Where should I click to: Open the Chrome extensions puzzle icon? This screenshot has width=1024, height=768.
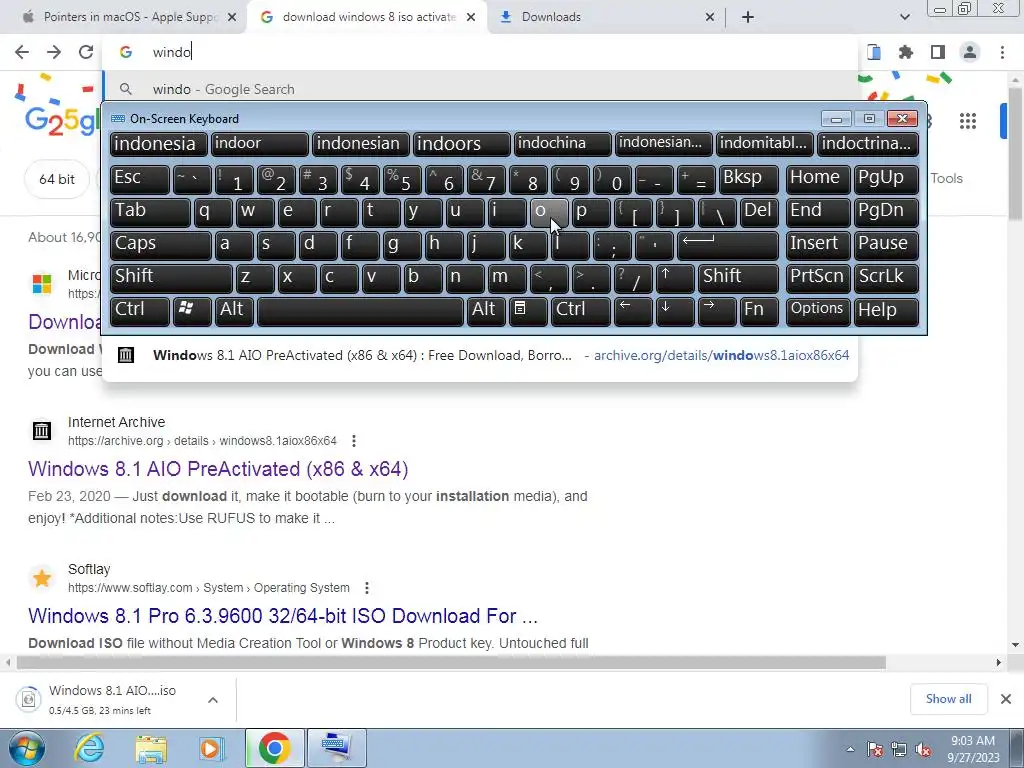point(906,52)
